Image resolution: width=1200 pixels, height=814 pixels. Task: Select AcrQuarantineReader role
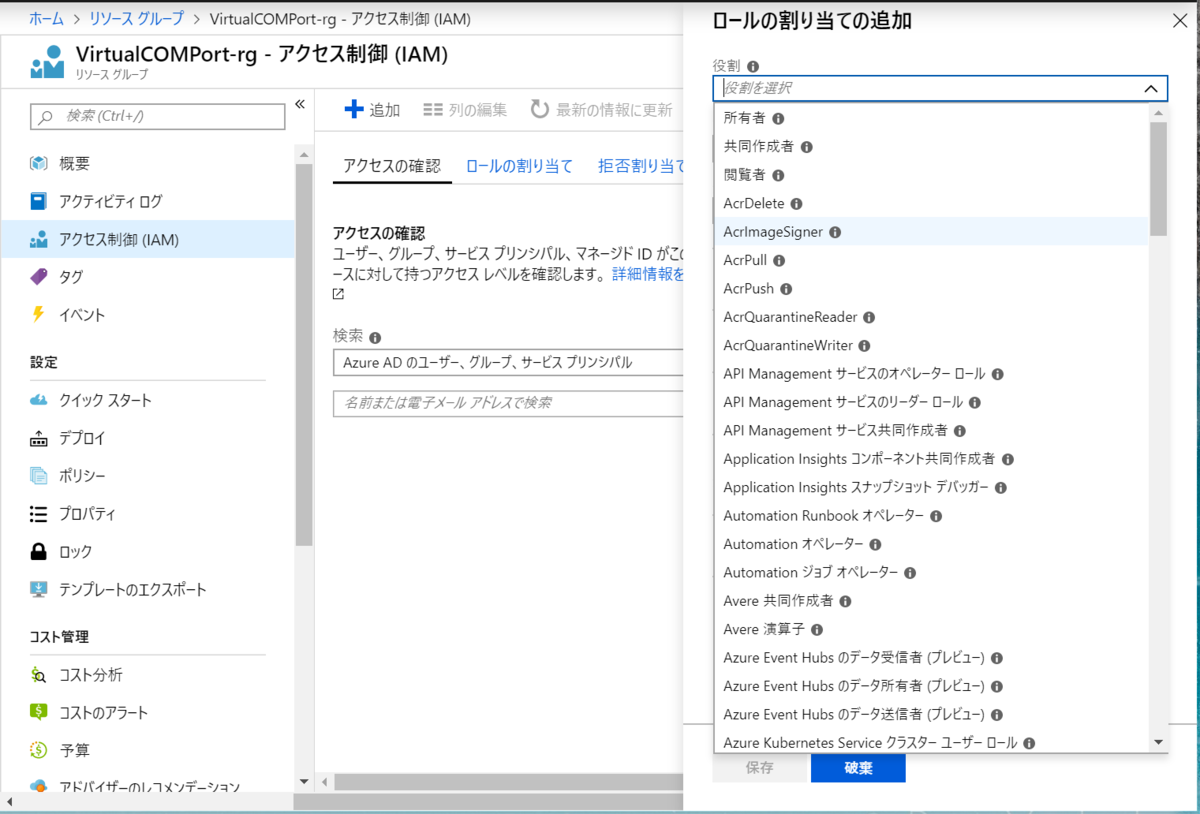(931, 317)
